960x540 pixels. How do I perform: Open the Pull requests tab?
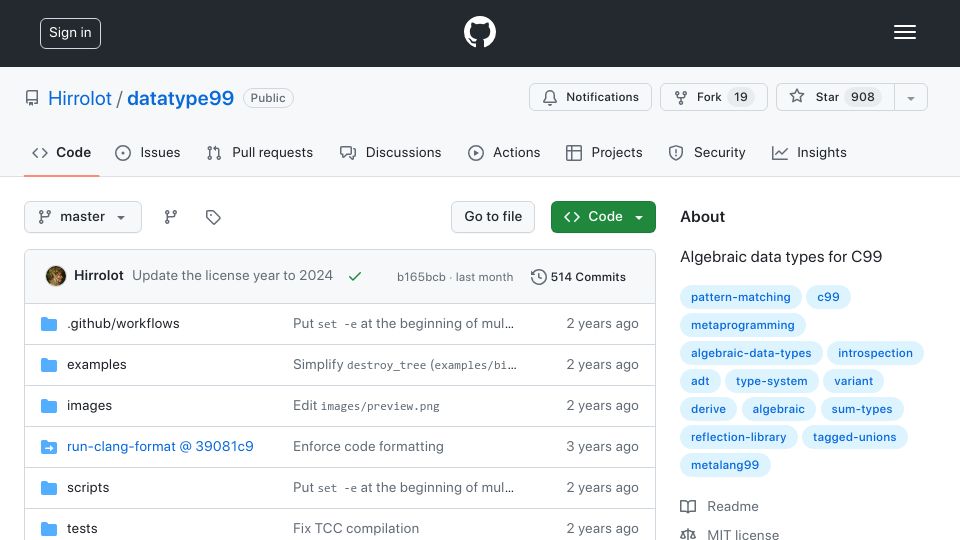click(x=260, y=152)
